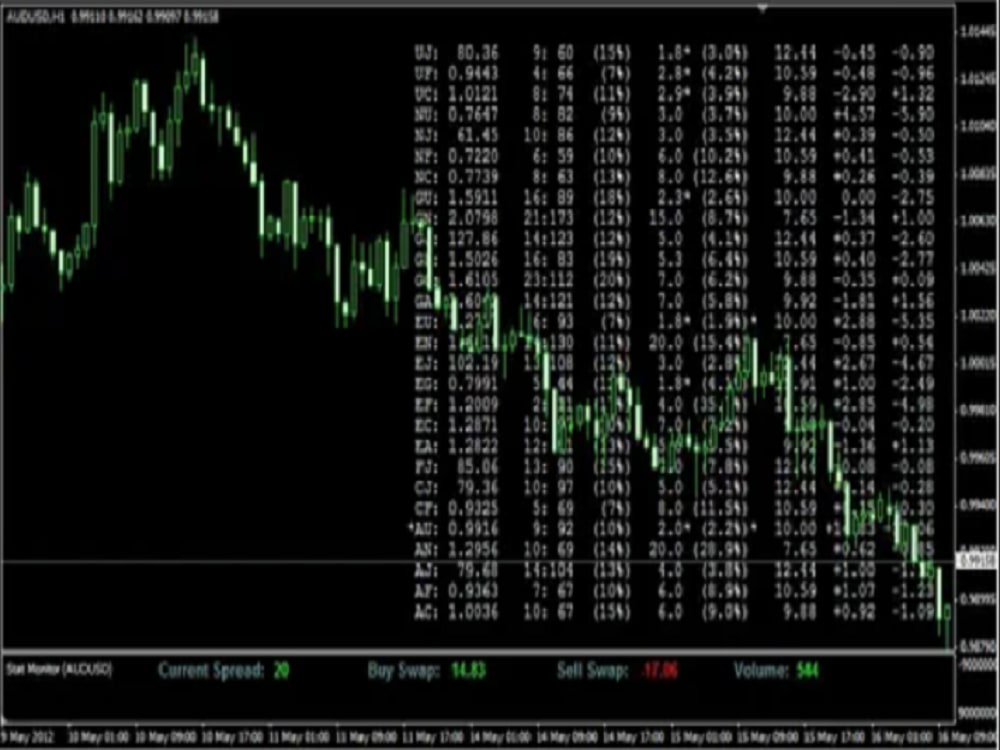
Task: Click the GU pair label
Action: (x=425, y=198)
